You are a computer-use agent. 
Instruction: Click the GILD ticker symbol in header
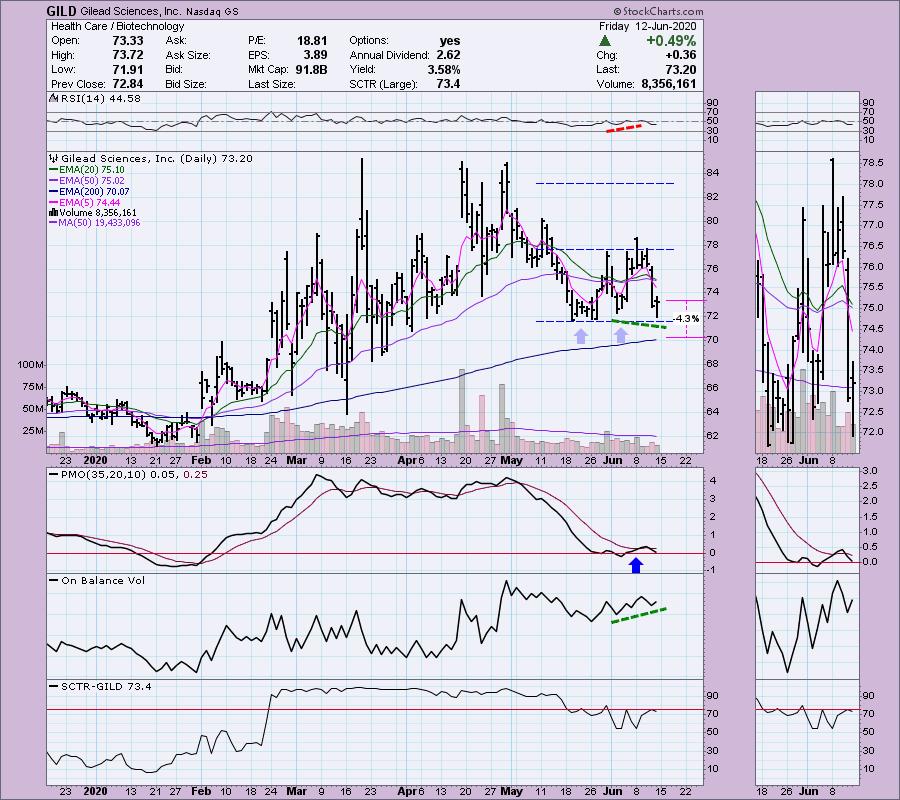(x=62, y=11)
